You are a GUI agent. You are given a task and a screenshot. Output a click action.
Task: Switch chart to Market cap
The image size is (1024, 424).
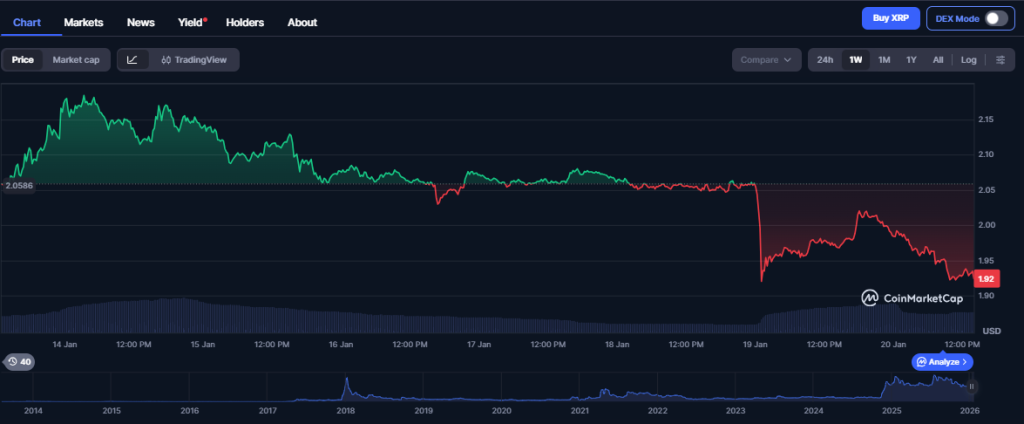tap(76, 60)
